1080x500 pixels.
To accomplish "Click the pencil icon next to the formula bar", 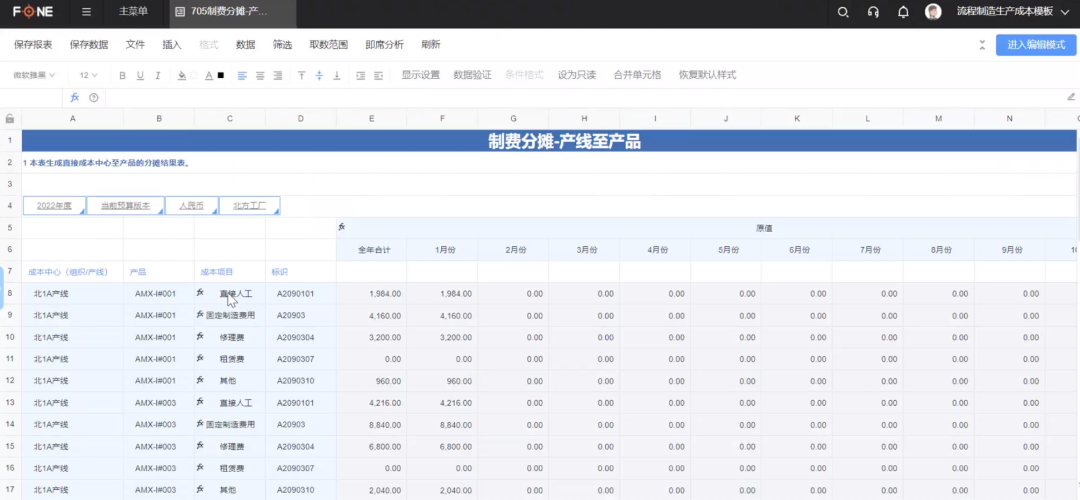I will (1071, 97).
